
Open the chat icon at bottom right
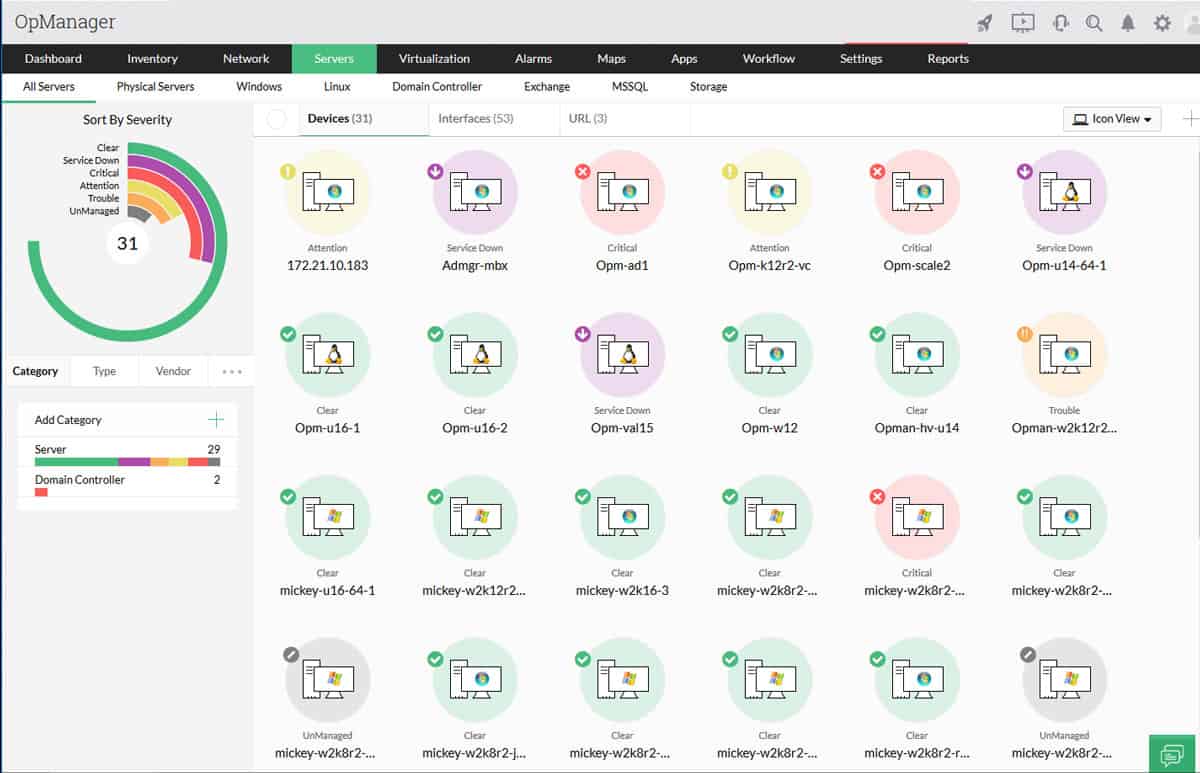click(1172, 754)
